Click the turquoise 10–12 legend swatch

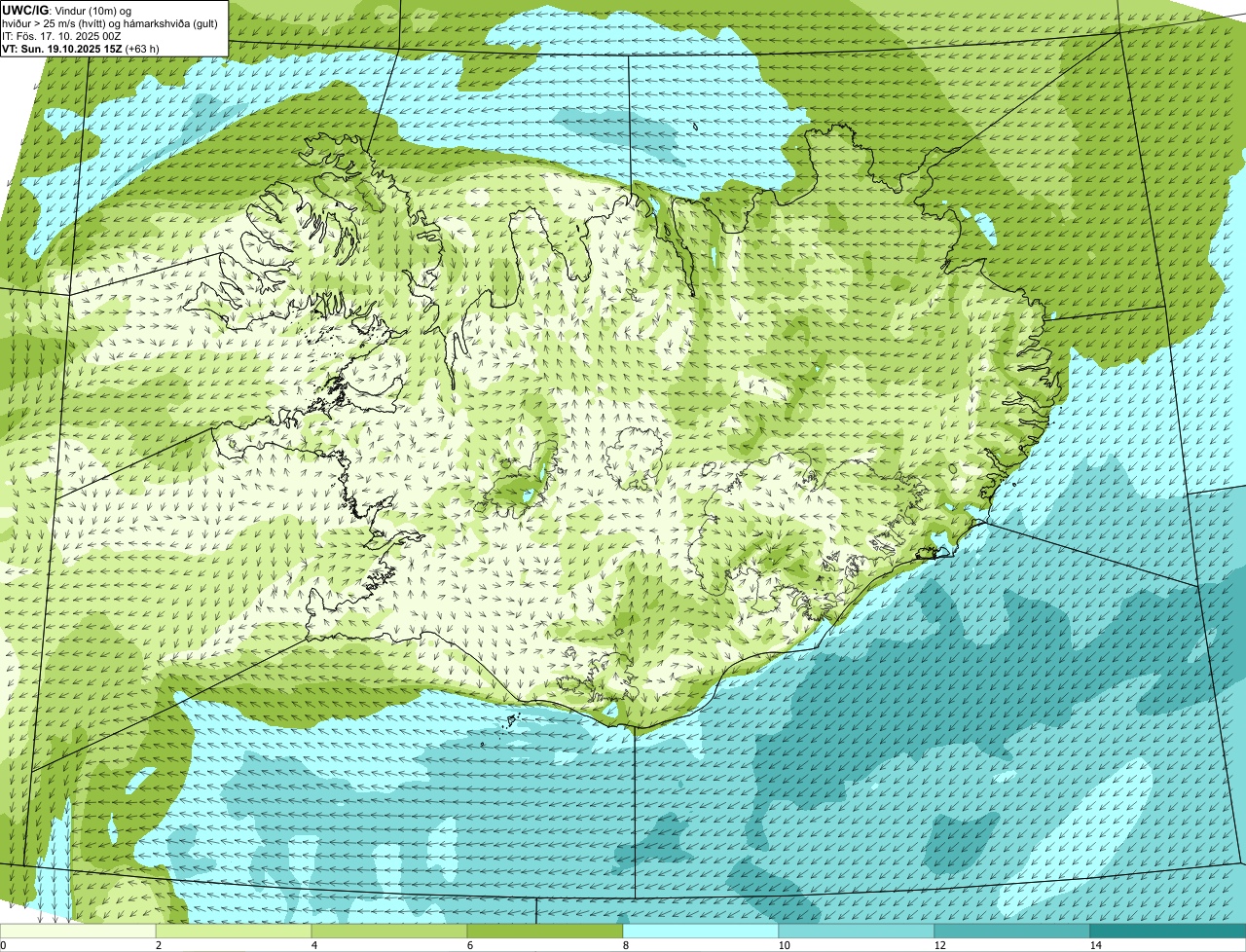click(857, 931)
